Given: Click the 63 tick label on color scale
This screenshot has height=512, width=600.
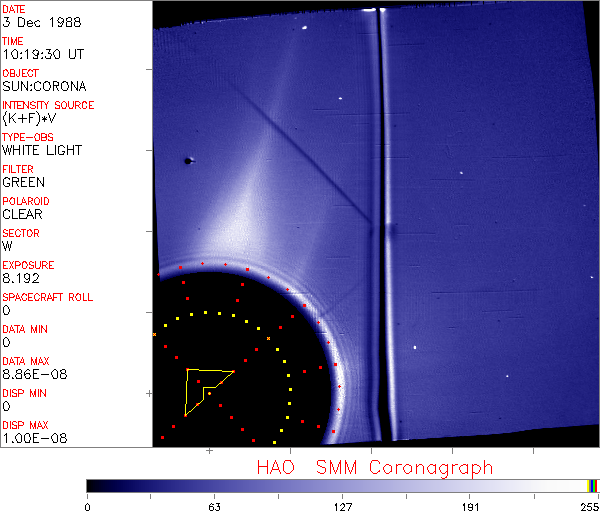Looking at the screenshot, I should (x=214, y=507).
